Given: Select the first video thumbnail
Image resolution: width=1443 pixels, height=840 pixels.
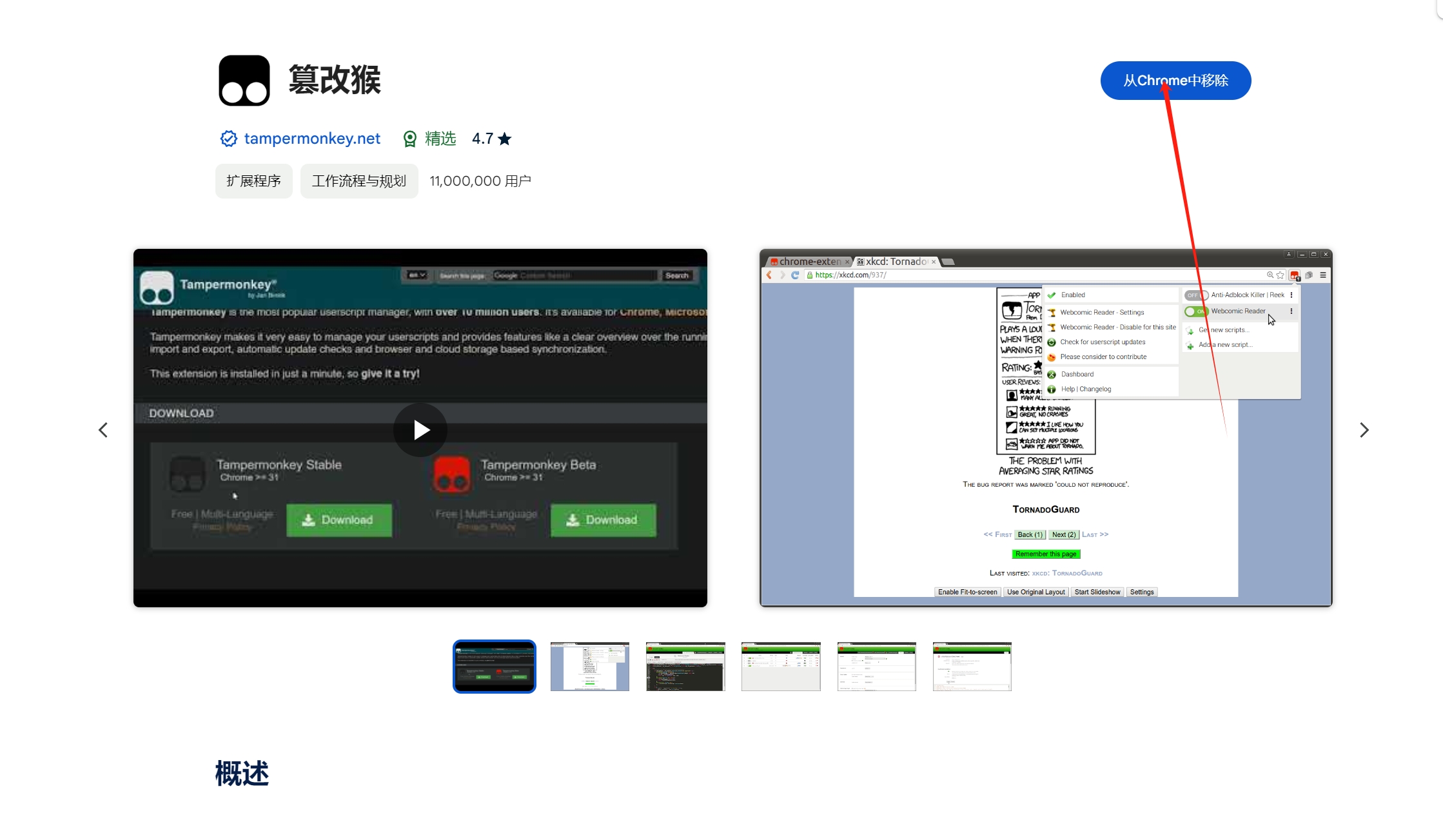Looking at the screenshot, I should click(494, 667).
